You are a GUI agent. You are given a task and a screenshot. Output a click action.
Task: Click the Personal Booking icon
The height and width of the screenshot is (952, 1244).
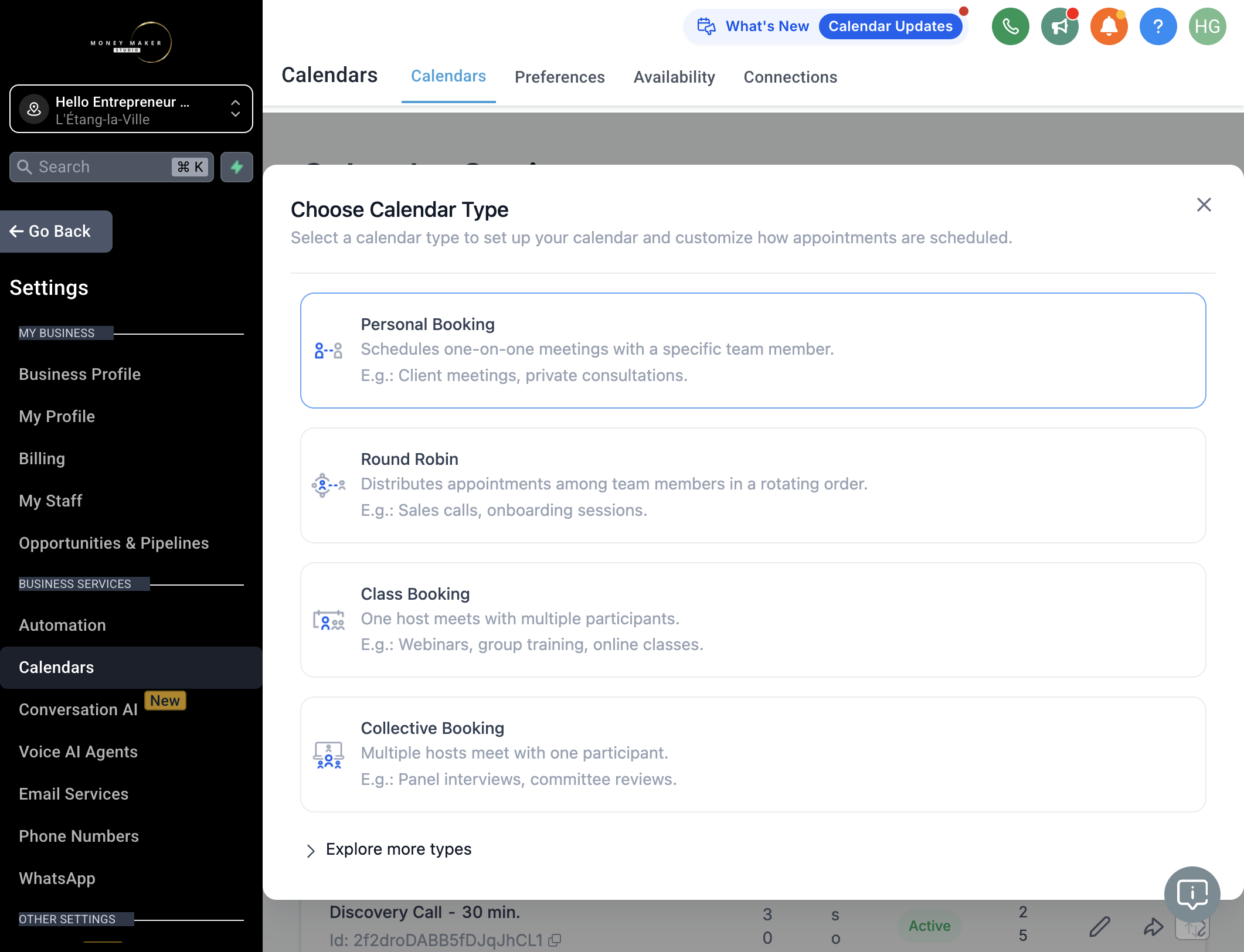point(328,351)
